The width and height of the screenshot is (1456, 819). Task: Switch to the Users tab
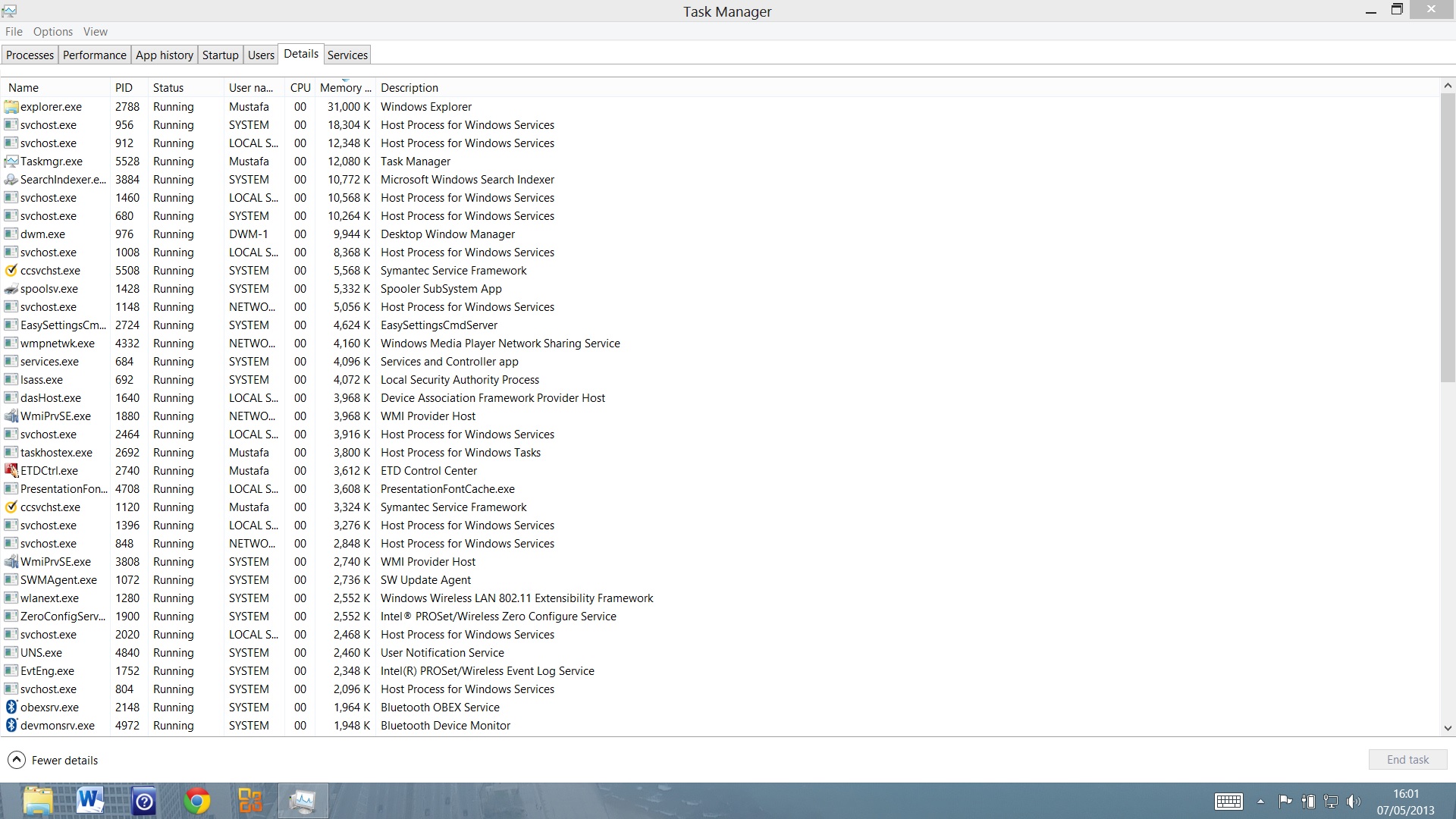click(261, 55)
